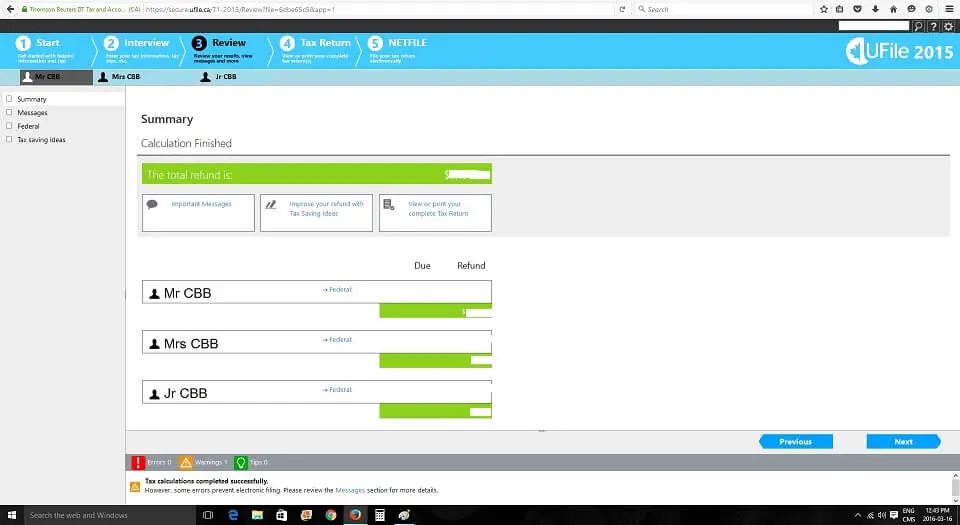Click the Firefox Search box
Screen dimensions: 960x525
pyautogui.click(x=725, y=9)
